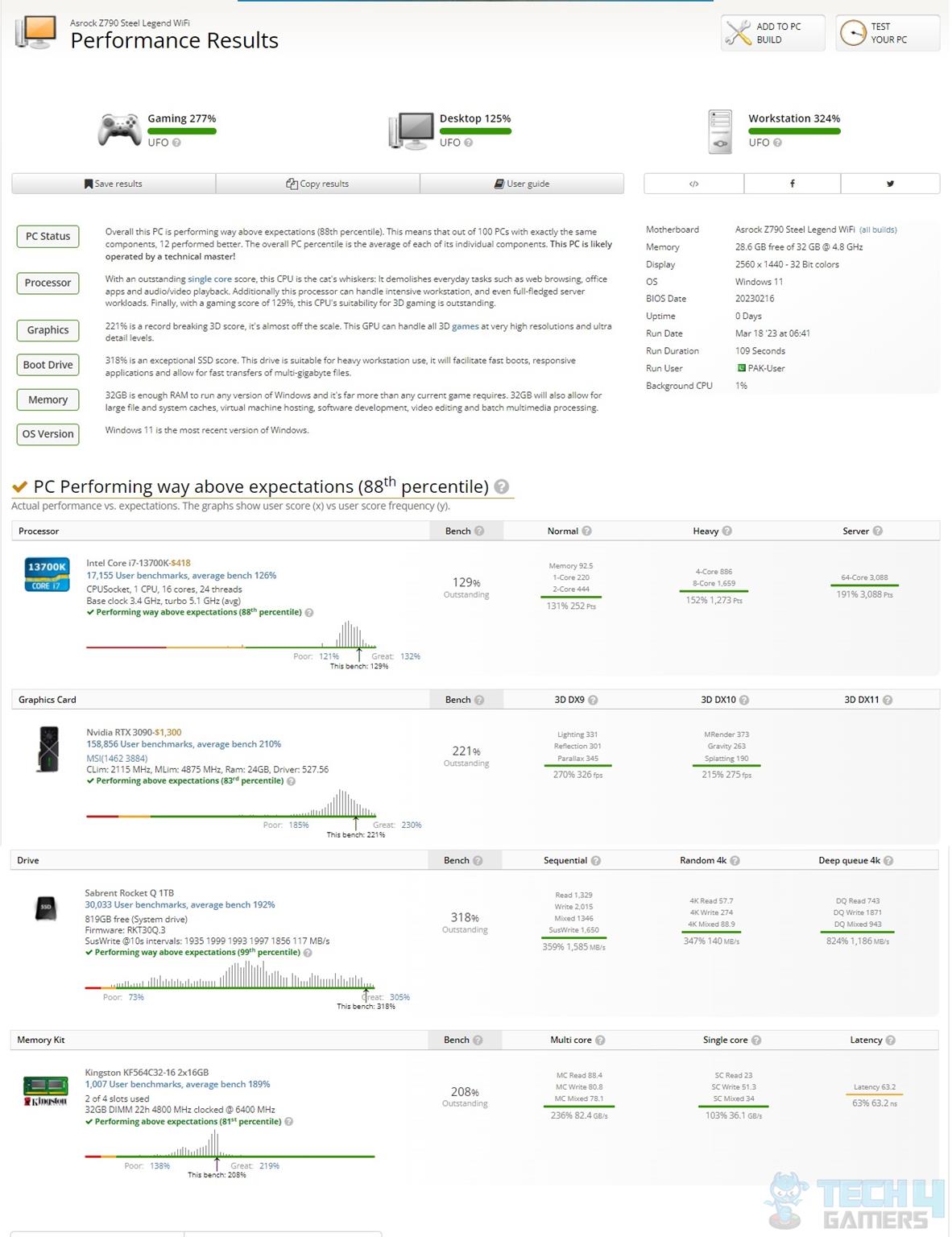Click the Test Your PC button
The height and width of the screenshot is (1237, 952).
pos(888,33)
